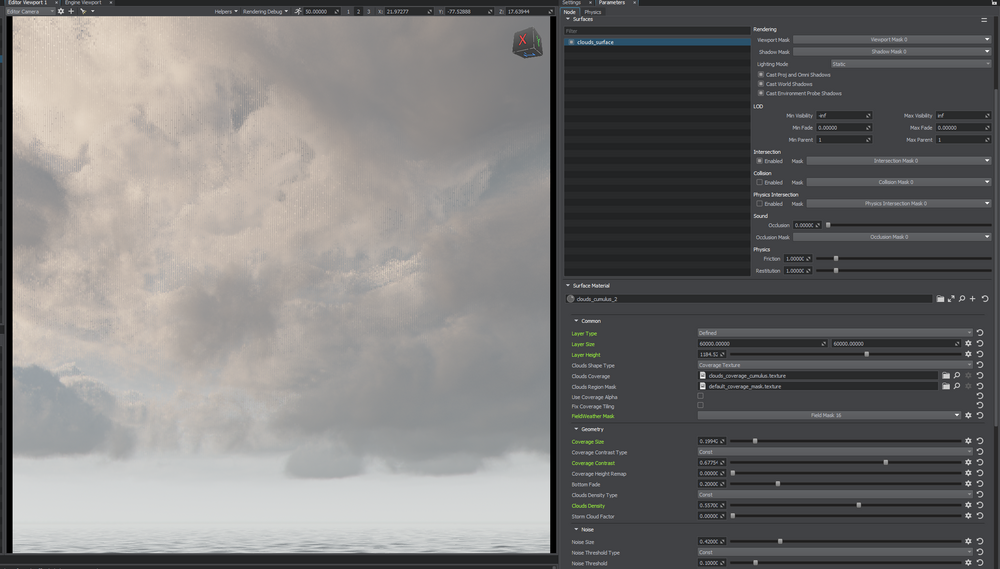Viewport: 1000px width, 569px height.
Task: Toggle Intersection Enabled checkbox
Action: pos(759,161)
